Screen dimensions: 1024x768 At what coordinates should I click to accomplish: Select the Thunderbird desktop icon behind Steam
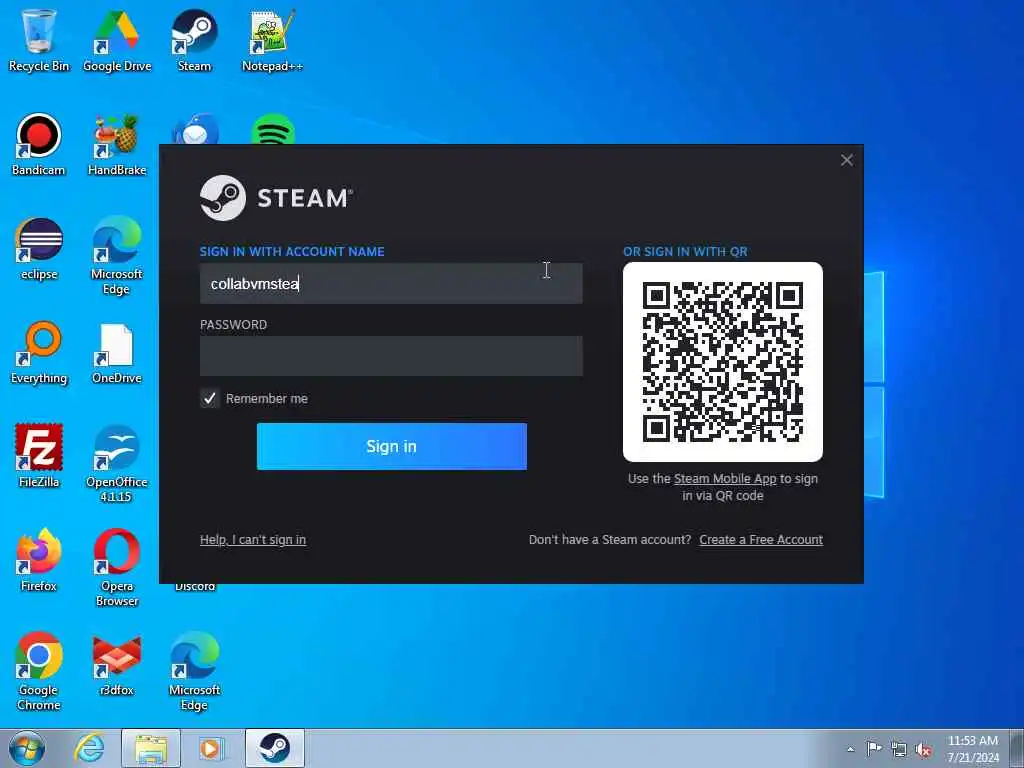195,129
